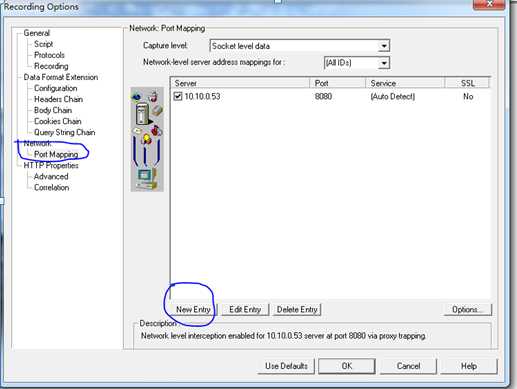
Task: Select General in the options tree
Action: point(37,33)
